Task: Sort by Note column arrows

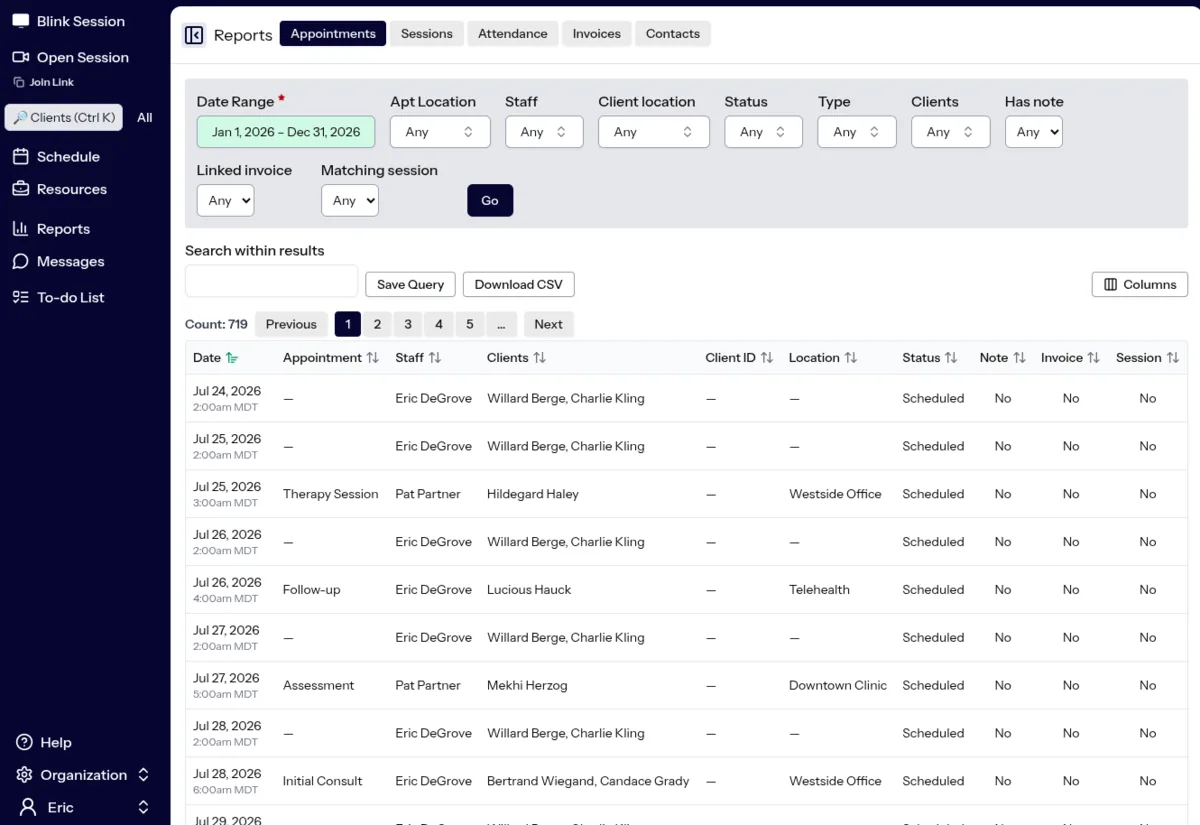Action: point(1020,358)
